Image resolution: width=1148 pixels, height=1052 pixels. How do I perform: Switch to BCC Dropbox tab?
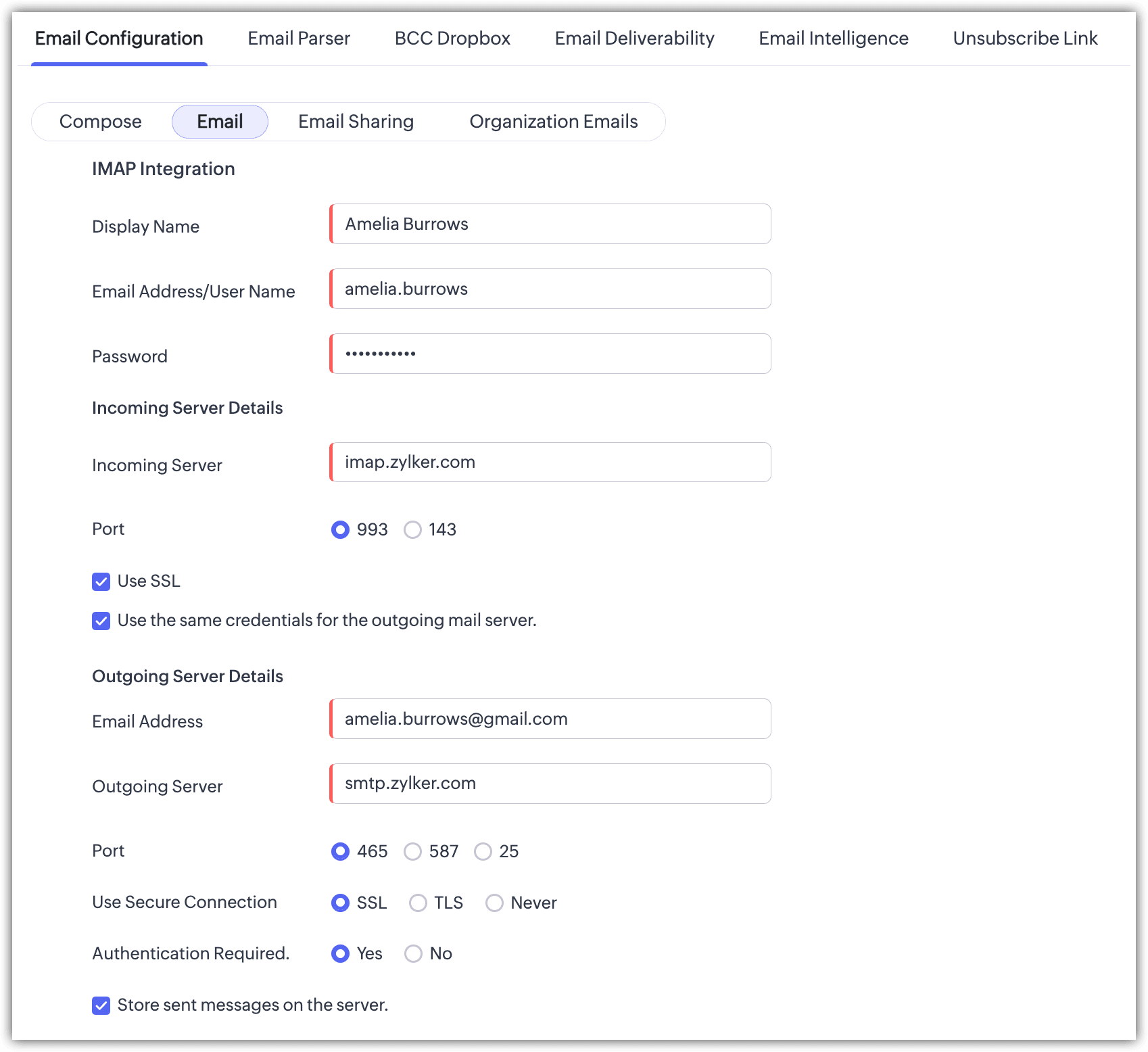[x=452, y=39]
